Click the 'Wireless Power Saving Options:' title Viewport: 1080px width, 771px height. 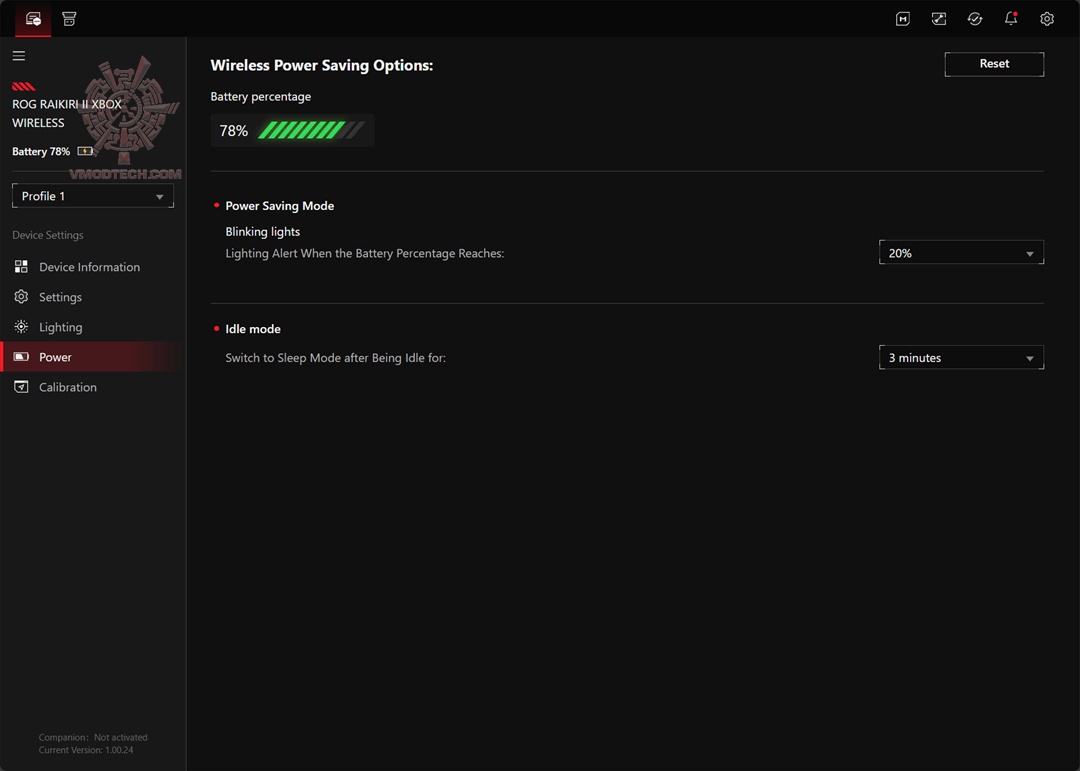click(x=322, y=65)
